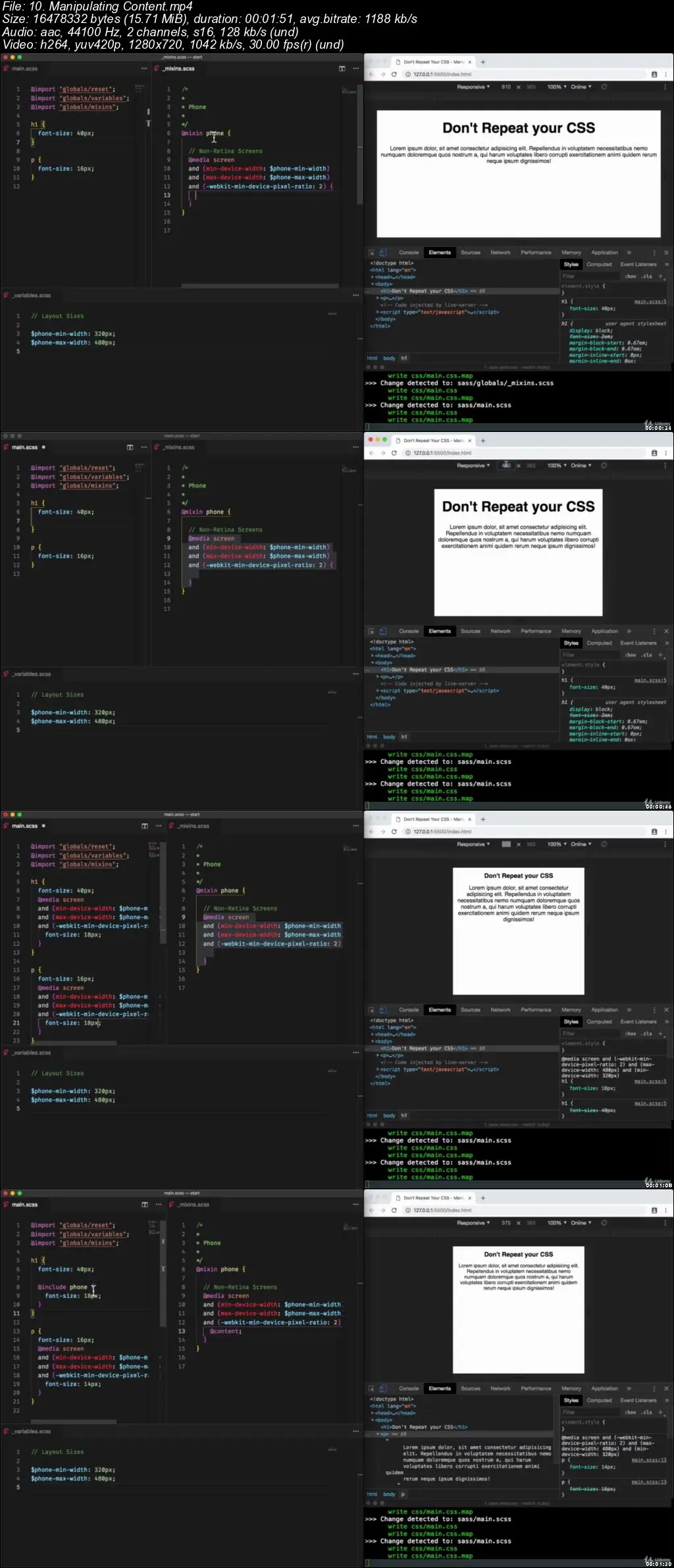Viewport: 674px width, 1568px height.
Task: Reload the page in 00:01:30 frame browser
Action: click(394, 1210)
